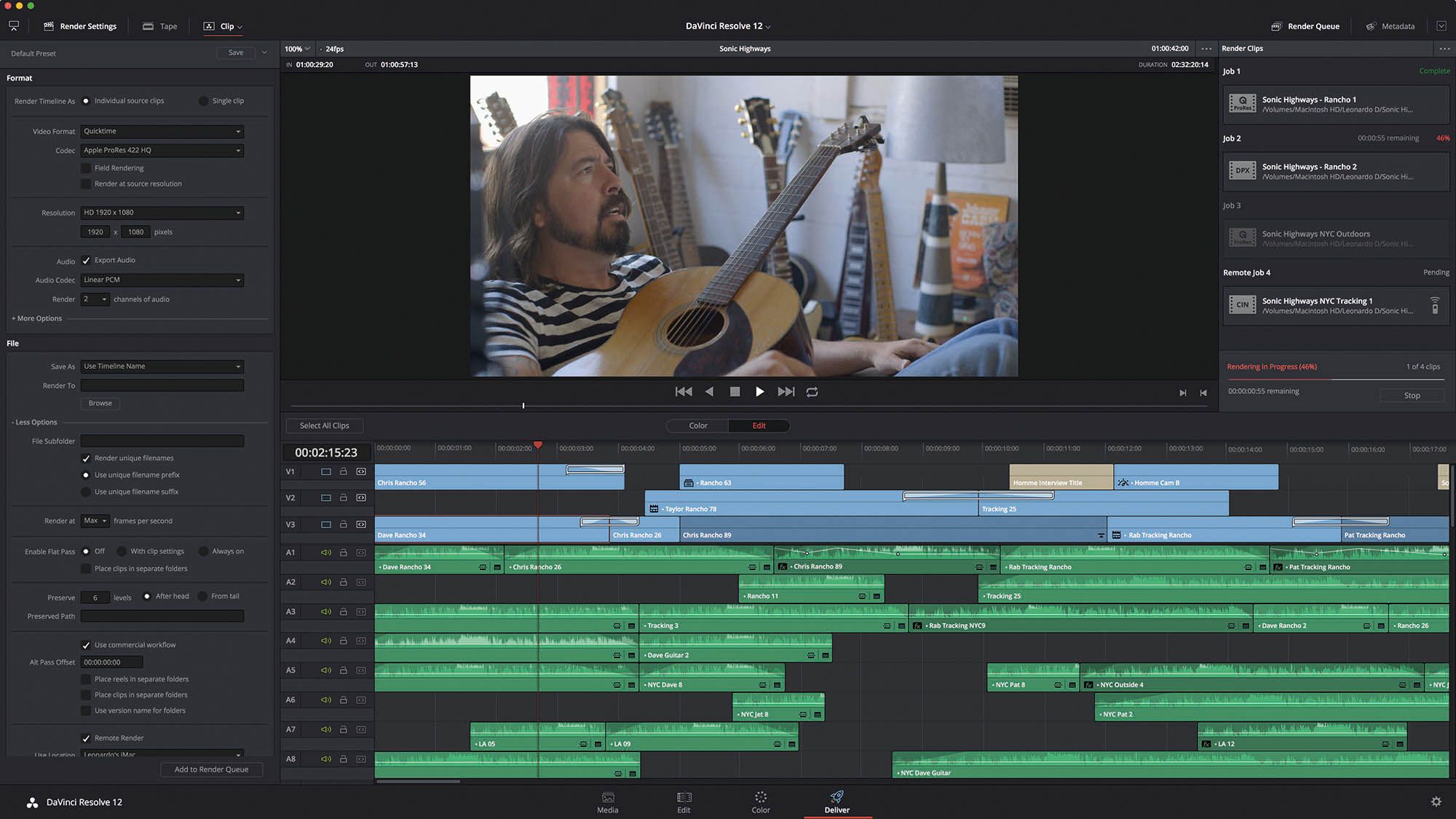
Task: Enable Field Rendering
Action: (86, 167)
